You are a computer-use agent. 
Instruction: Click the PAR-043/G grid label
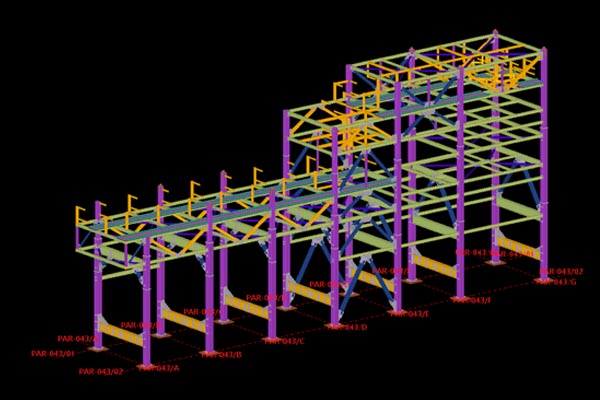pyautogui.click(x=557, y=282)
